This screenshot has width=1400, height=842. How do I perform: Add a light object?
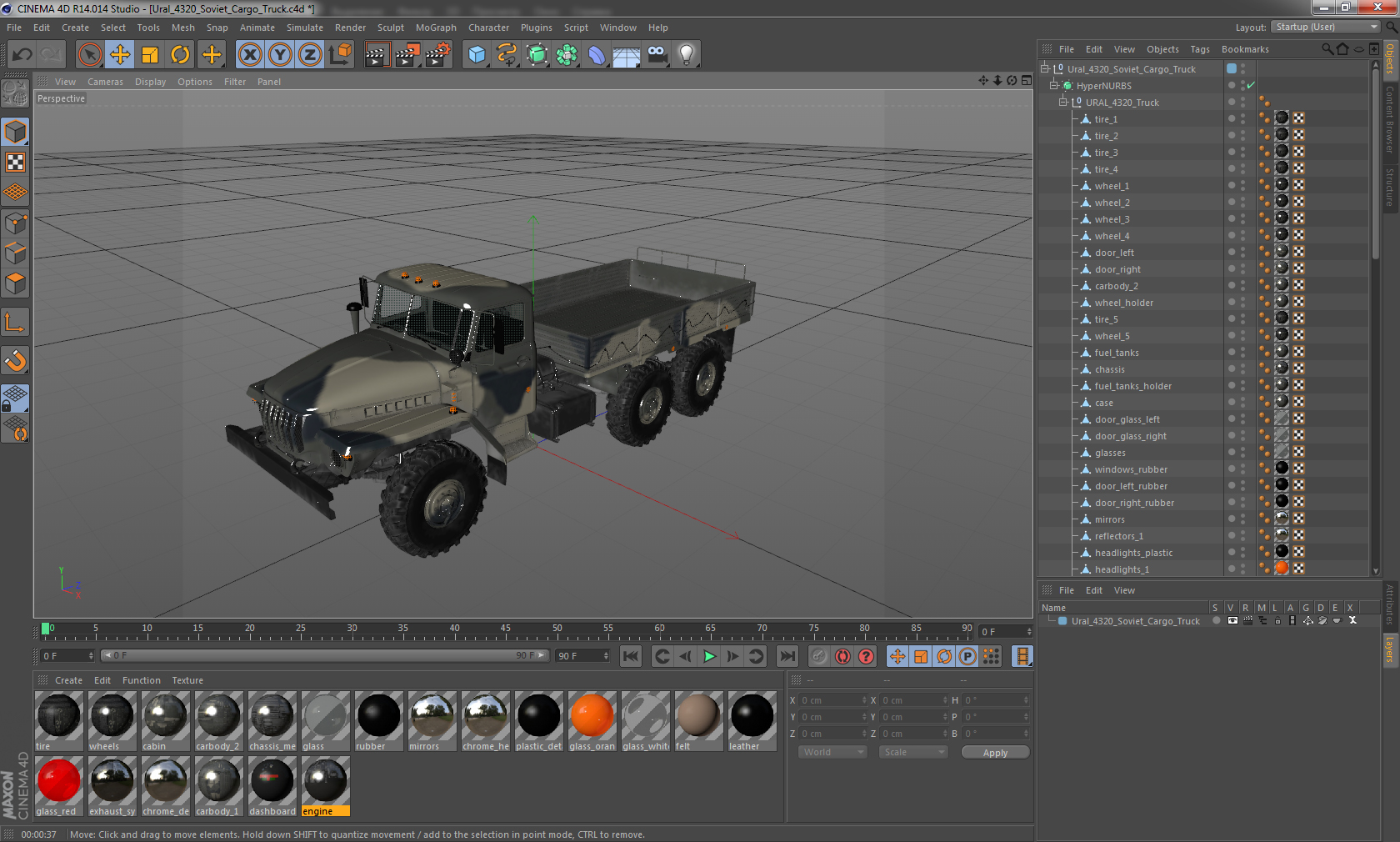coord(686,55)
